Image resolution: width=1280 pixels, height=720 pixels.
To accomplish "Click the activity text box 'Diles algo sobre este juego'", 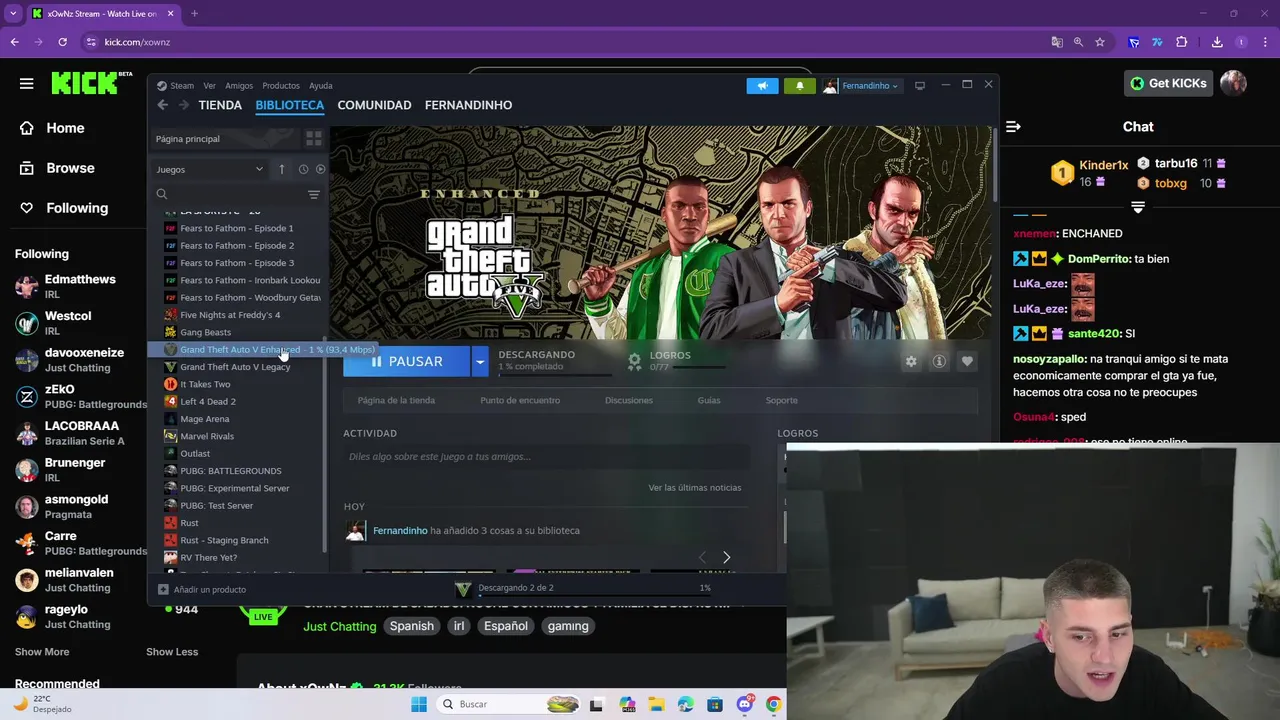I will click(545, 457).
